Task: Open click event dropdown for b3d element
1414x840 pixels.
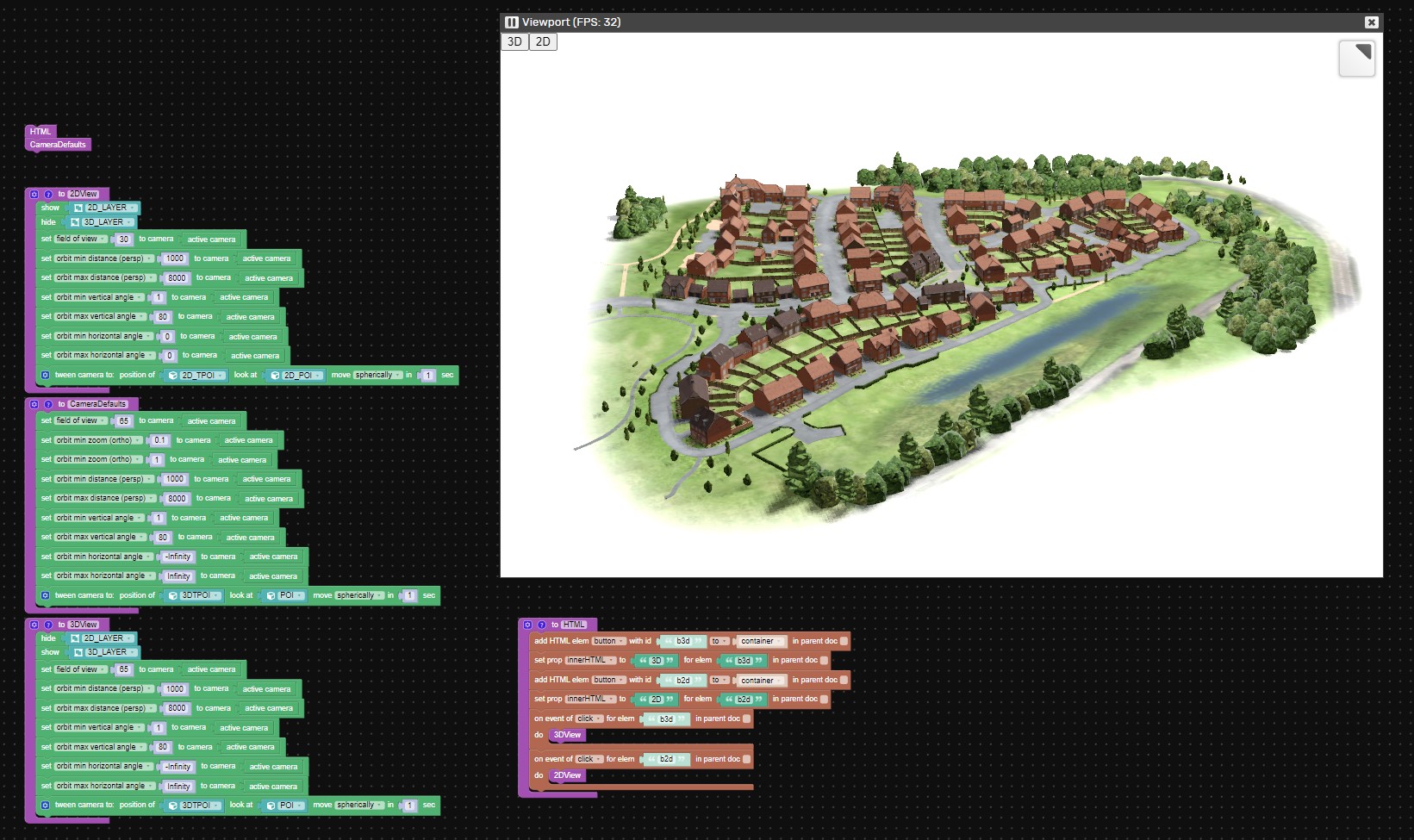Action: (589, 719)
